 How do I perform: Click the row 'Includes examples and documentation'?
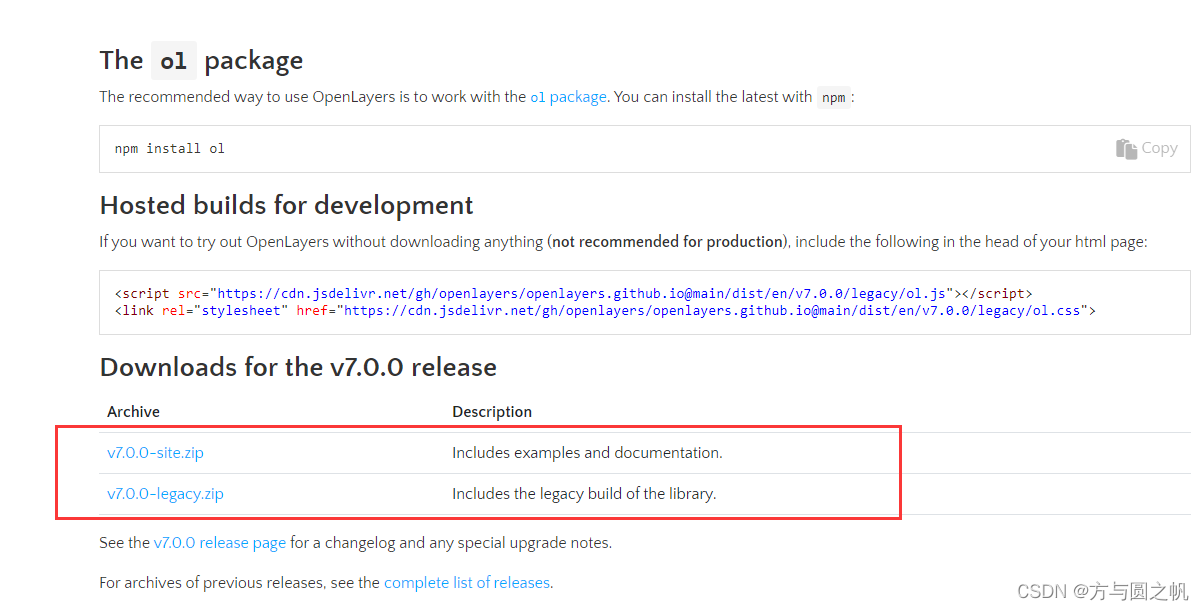(x=587, y=452)
